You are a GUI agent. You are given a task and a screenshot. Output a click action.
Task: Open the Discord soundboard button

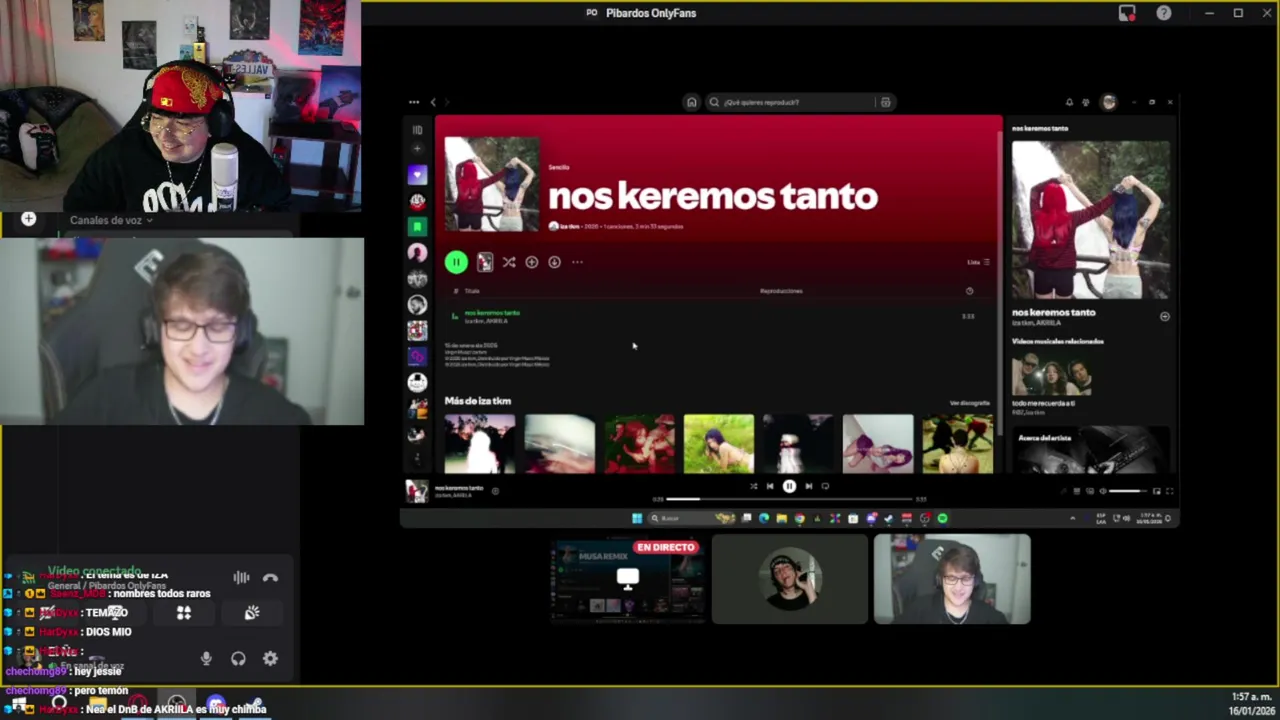pyautogui.click(x=252, y=613)
